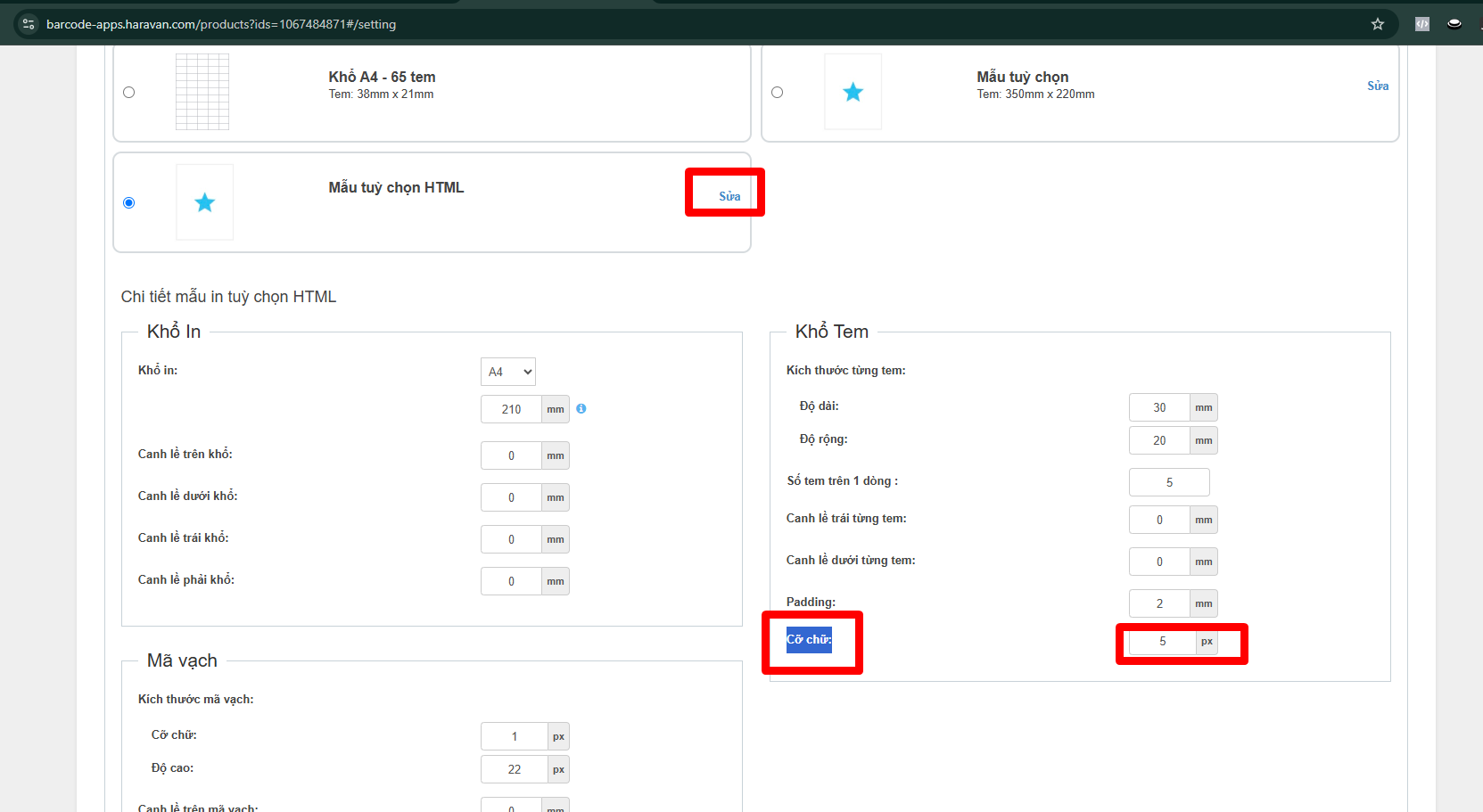The image size is (1483, 812).
Task: Click the Khổ Tem Cỡ chữ field showing 5
Action: coord(1162,642)
